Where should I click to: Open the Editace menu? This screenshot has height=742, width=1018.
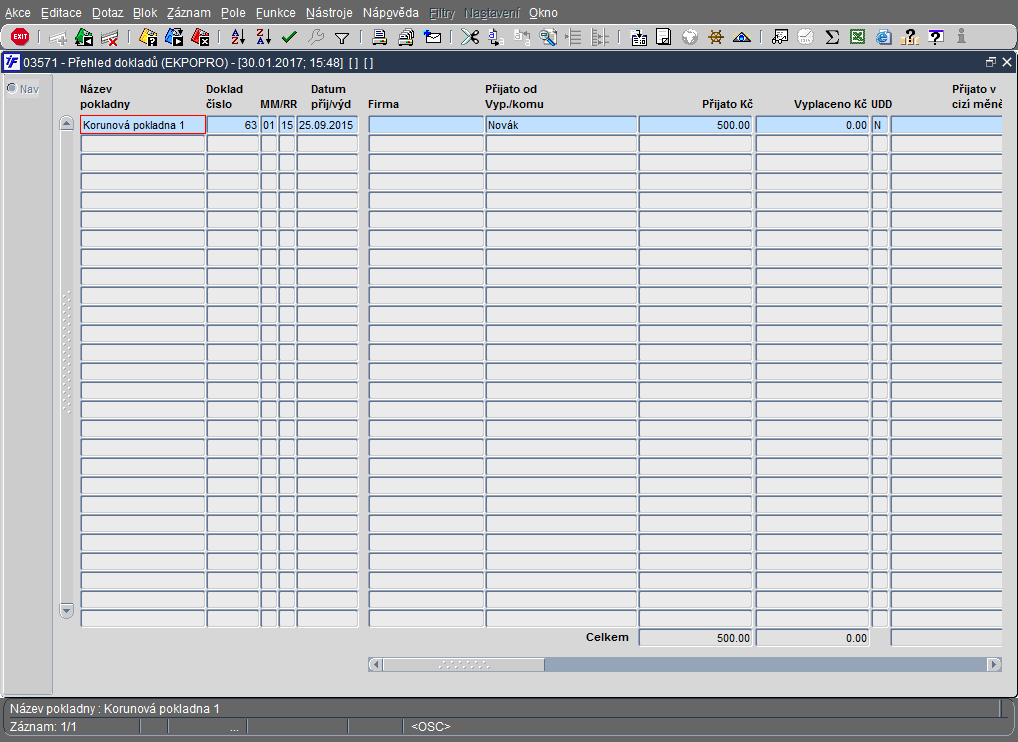tap(61, 13)
